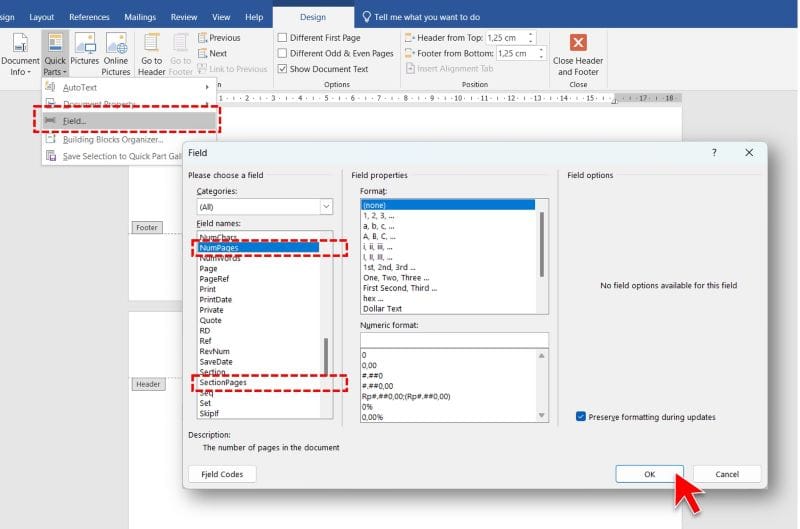Click the Field dialog help question mark
The height and width of the screenshot is (529, 800).
click(713, 153)
